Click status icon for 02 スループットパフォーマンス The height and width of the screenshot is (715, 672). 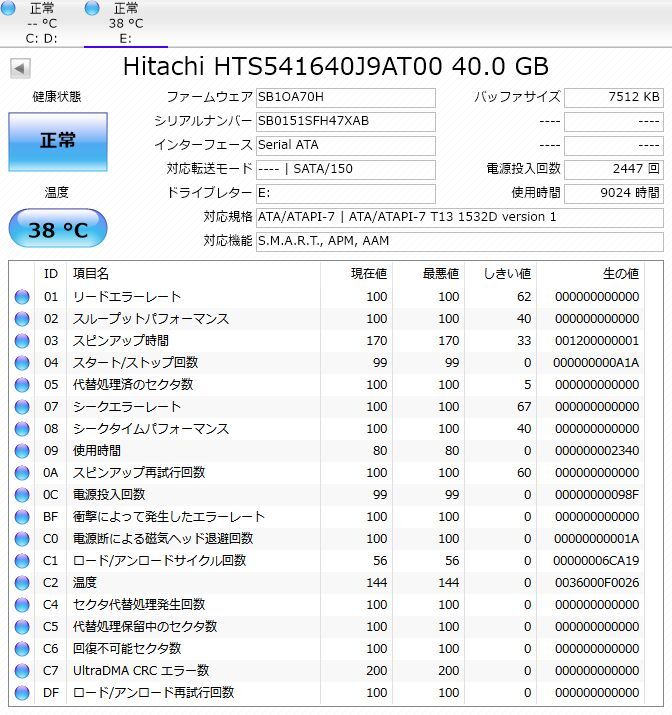pyautogui.click(x=22, y=319)
